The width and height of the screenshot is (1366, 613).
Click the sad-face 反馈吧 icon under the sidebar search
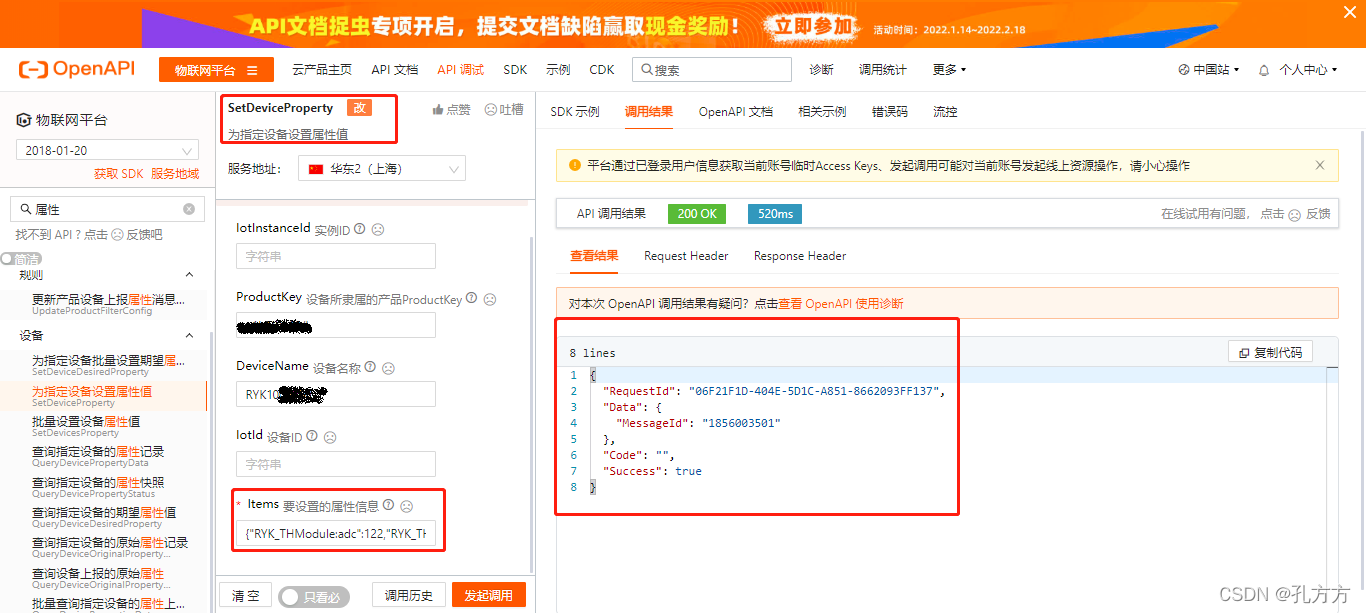tap(116, 235)
